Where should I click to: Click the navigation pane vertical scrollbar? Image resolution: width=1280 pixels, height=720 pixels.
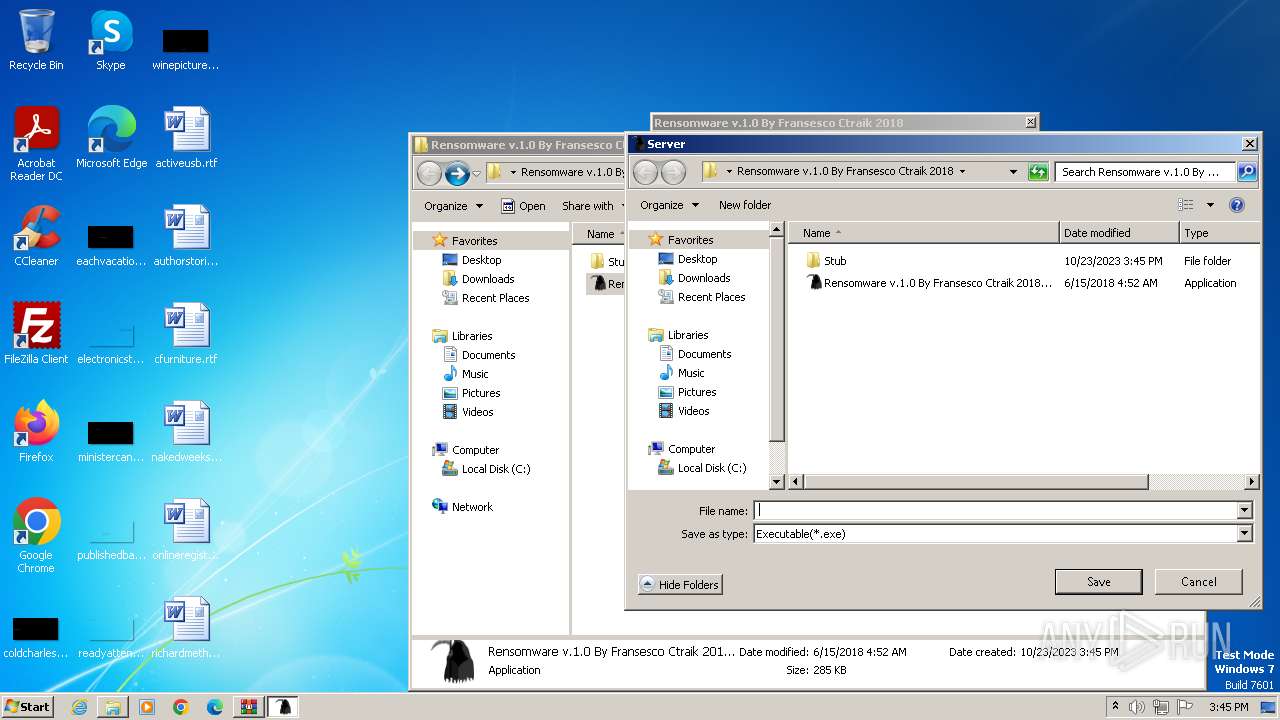pos(777,340)
